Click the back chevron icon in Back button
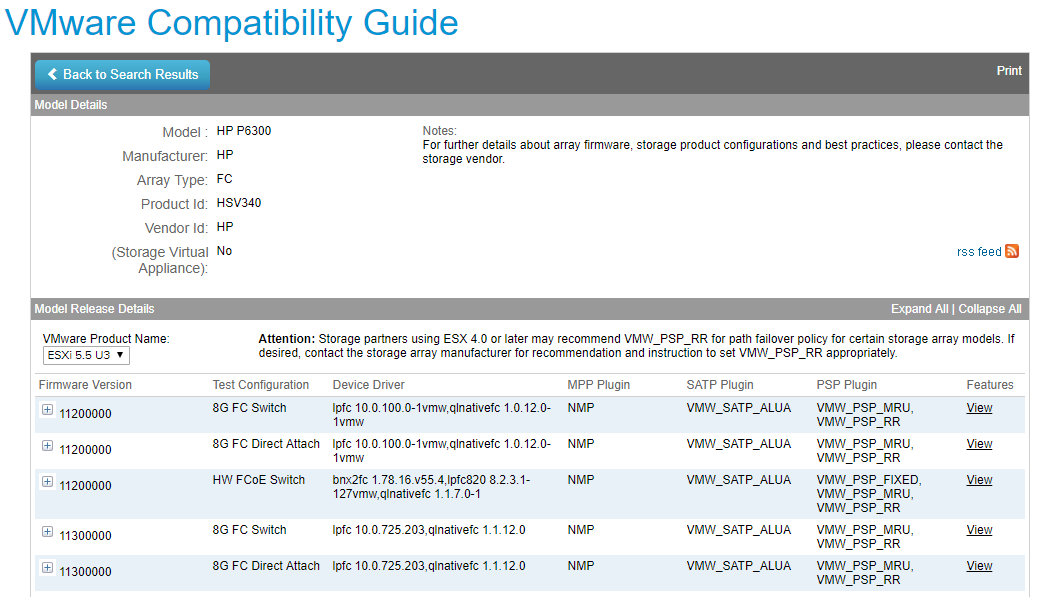This screenshot has width=1037, height=597. click(x=52, y=74)
